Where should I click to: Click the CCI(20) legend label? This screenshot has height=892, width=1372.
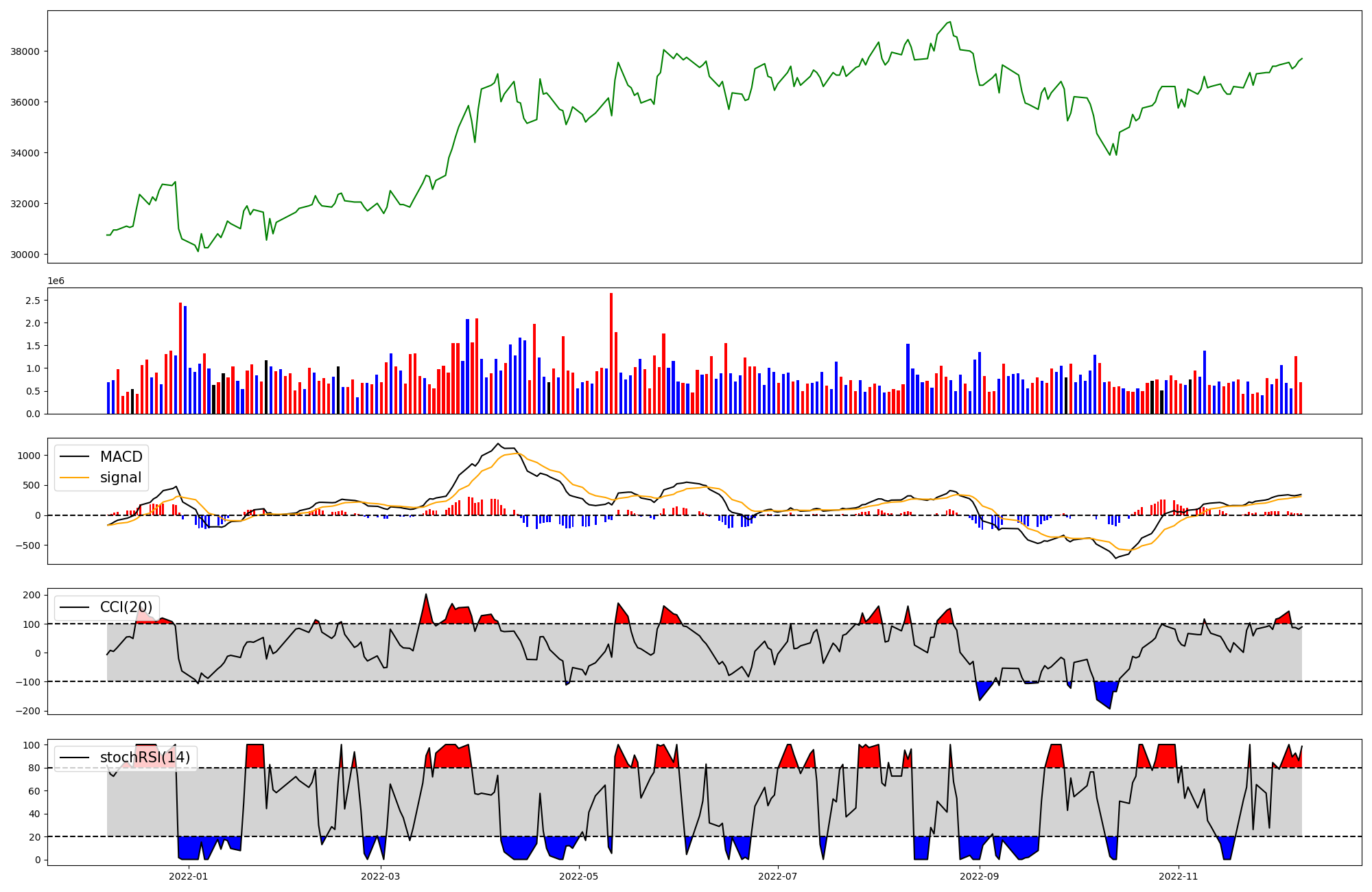pyautogui.click(x=126, y=607)
